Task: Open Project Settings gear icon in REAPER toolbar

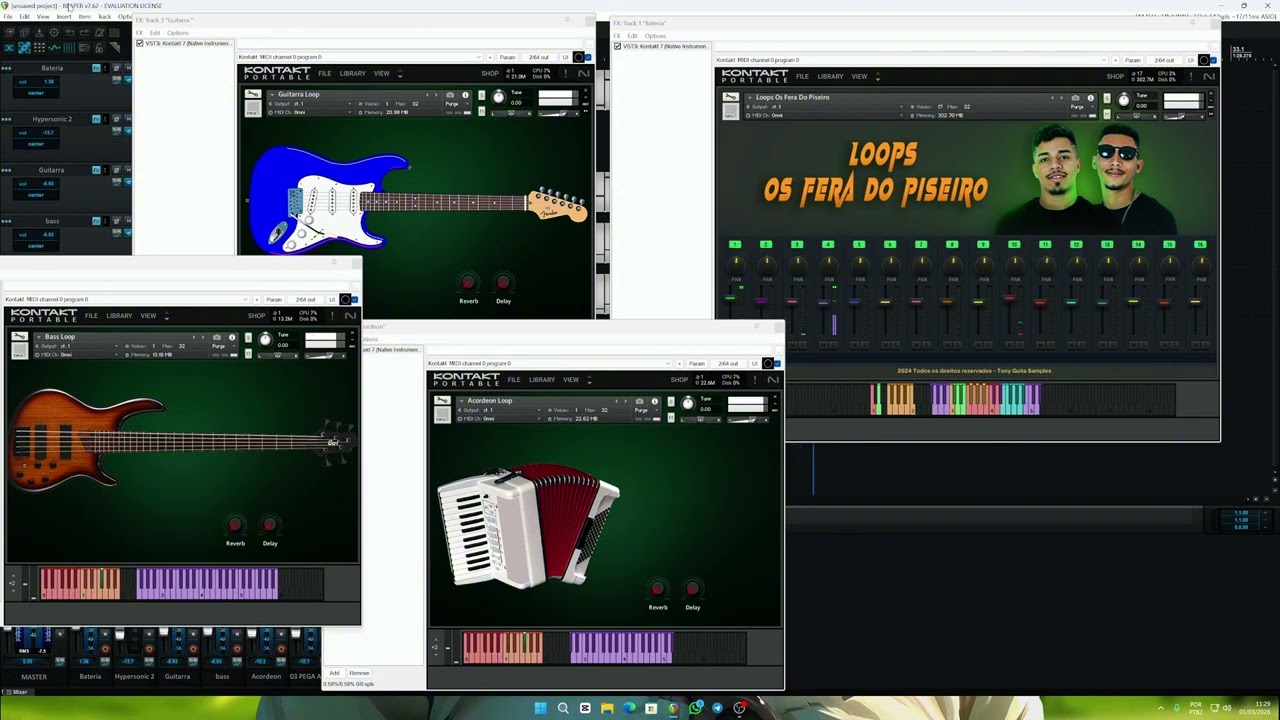Action: pos(54,32)
